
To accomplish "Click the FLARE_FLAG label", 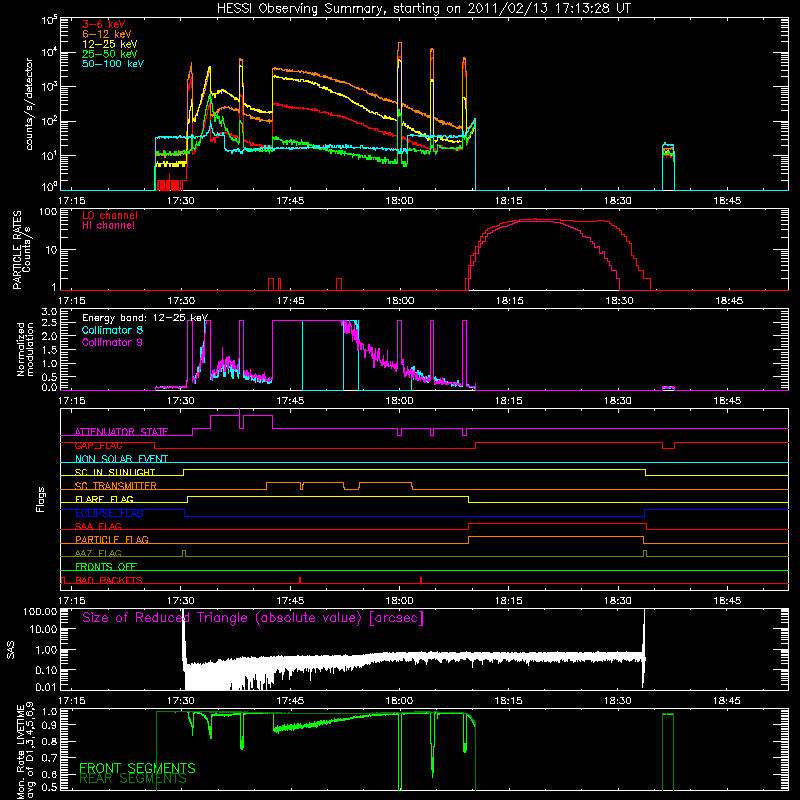I will click(x=104, y=499).
